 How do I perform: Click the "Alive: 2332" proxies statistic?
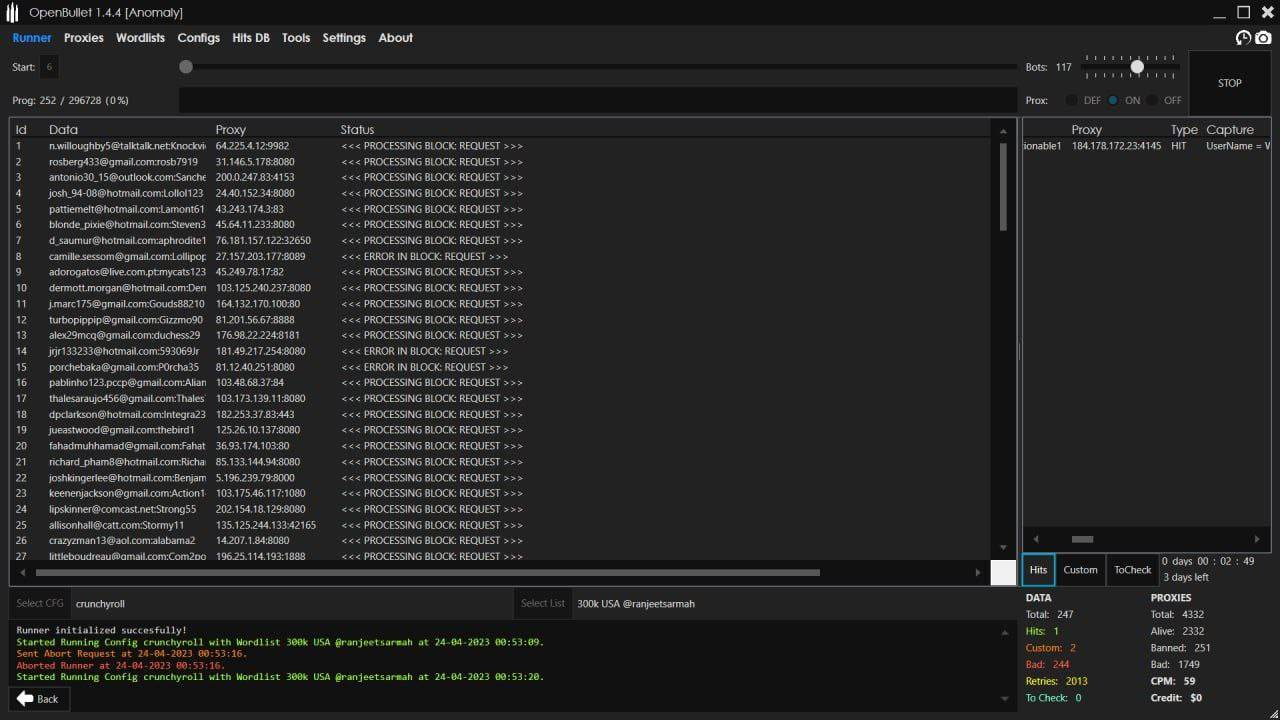tap(1177, 631)
